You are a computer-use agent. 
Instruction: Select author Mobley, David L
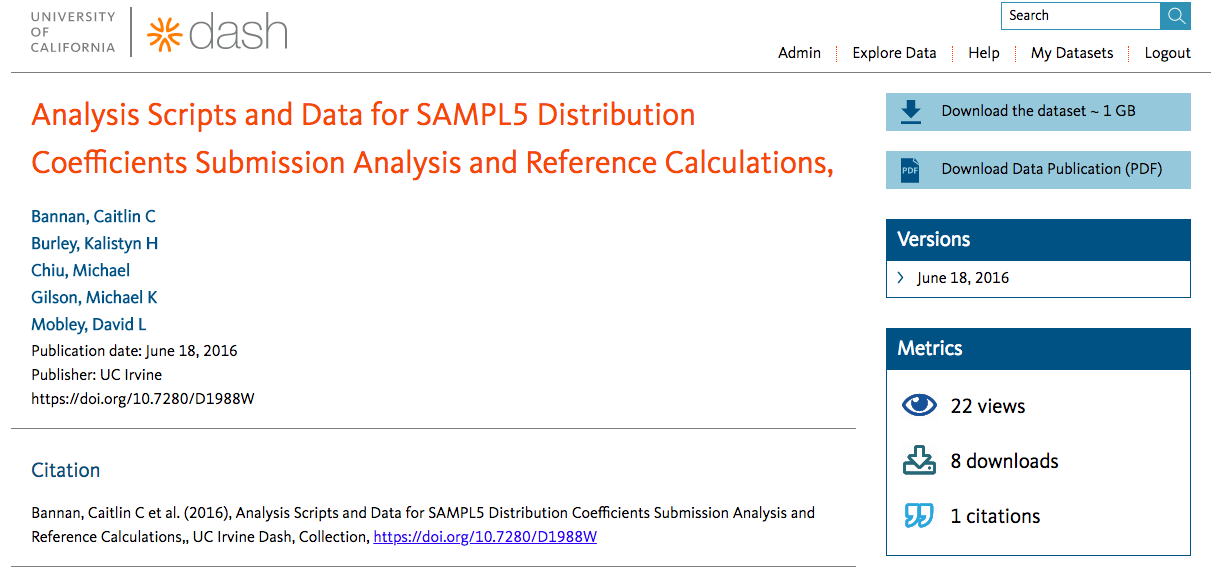89,324
